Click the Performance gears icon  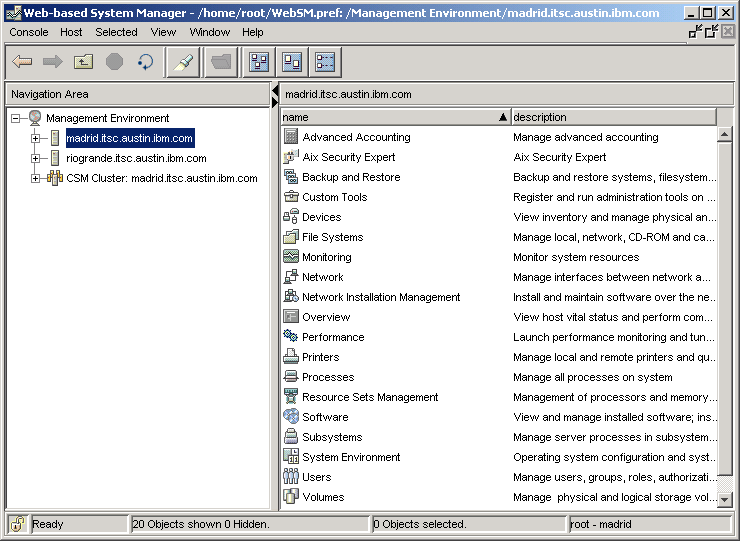(291, 336)
